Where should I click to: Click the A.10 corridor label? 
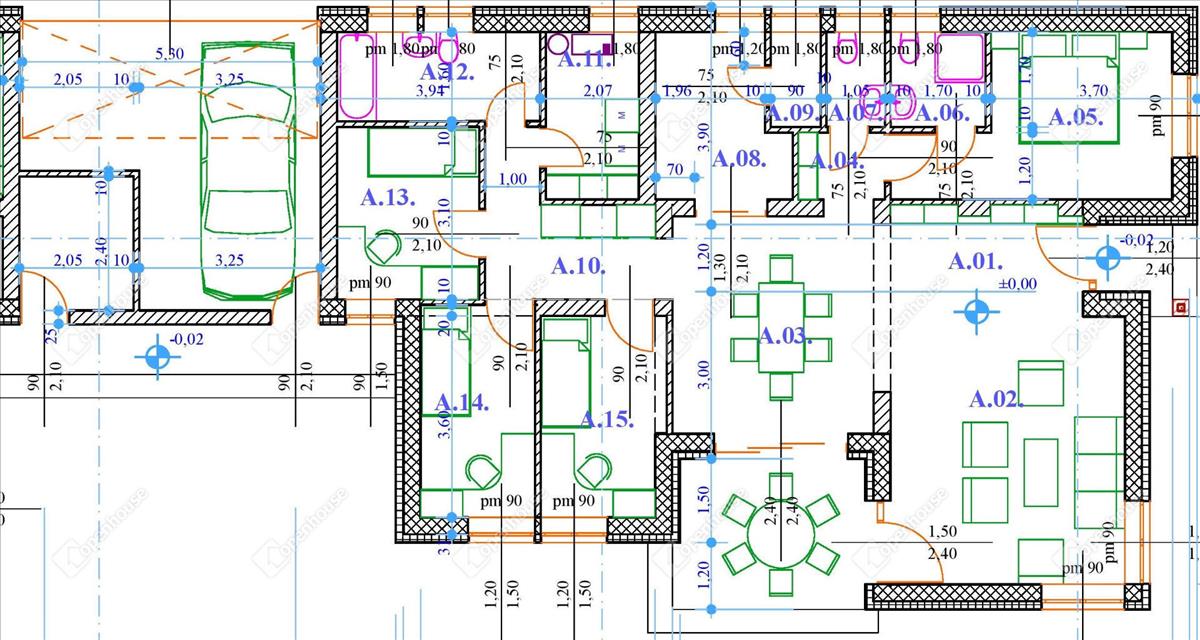(x=579, y=266)
